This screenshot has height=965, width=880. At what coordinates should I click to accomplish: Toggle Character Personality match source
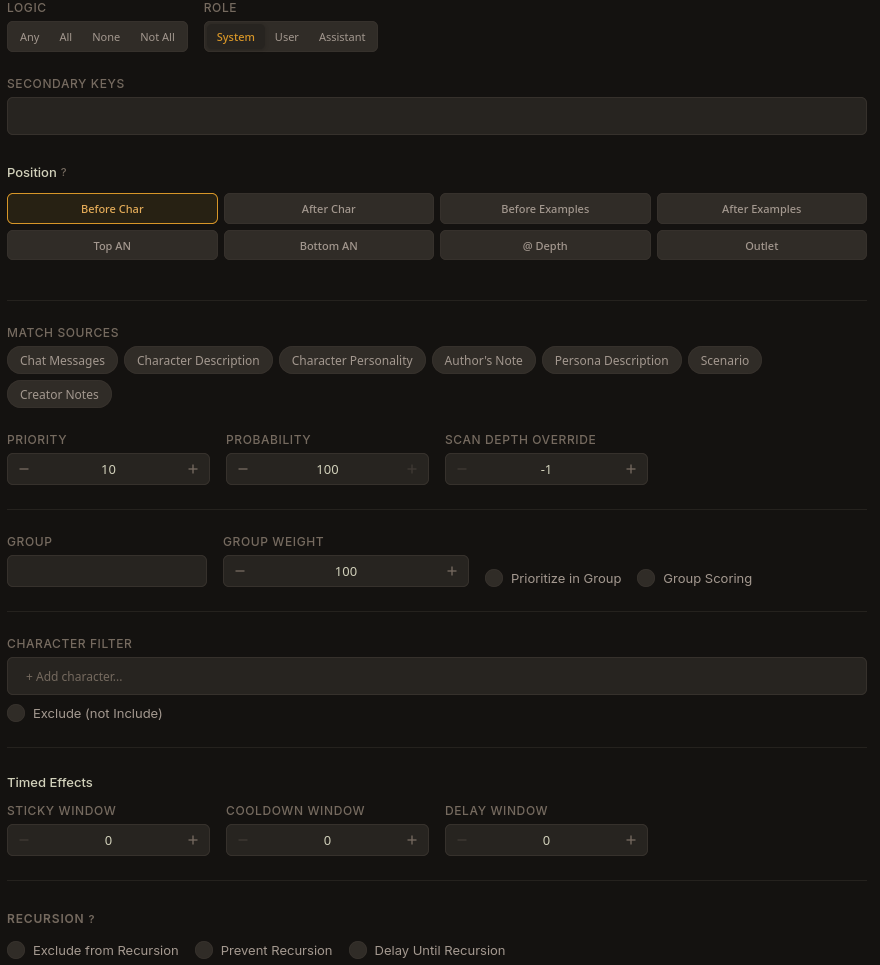pos(352,361)
